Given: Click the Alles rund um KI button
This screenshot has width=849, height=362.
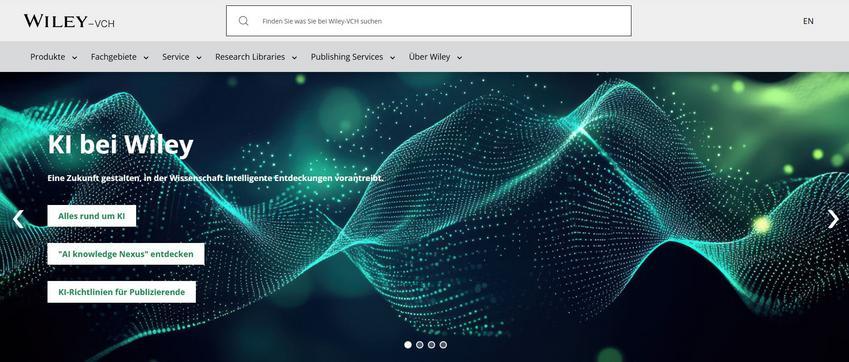Looking at the screenshot, I should (92, 216).
